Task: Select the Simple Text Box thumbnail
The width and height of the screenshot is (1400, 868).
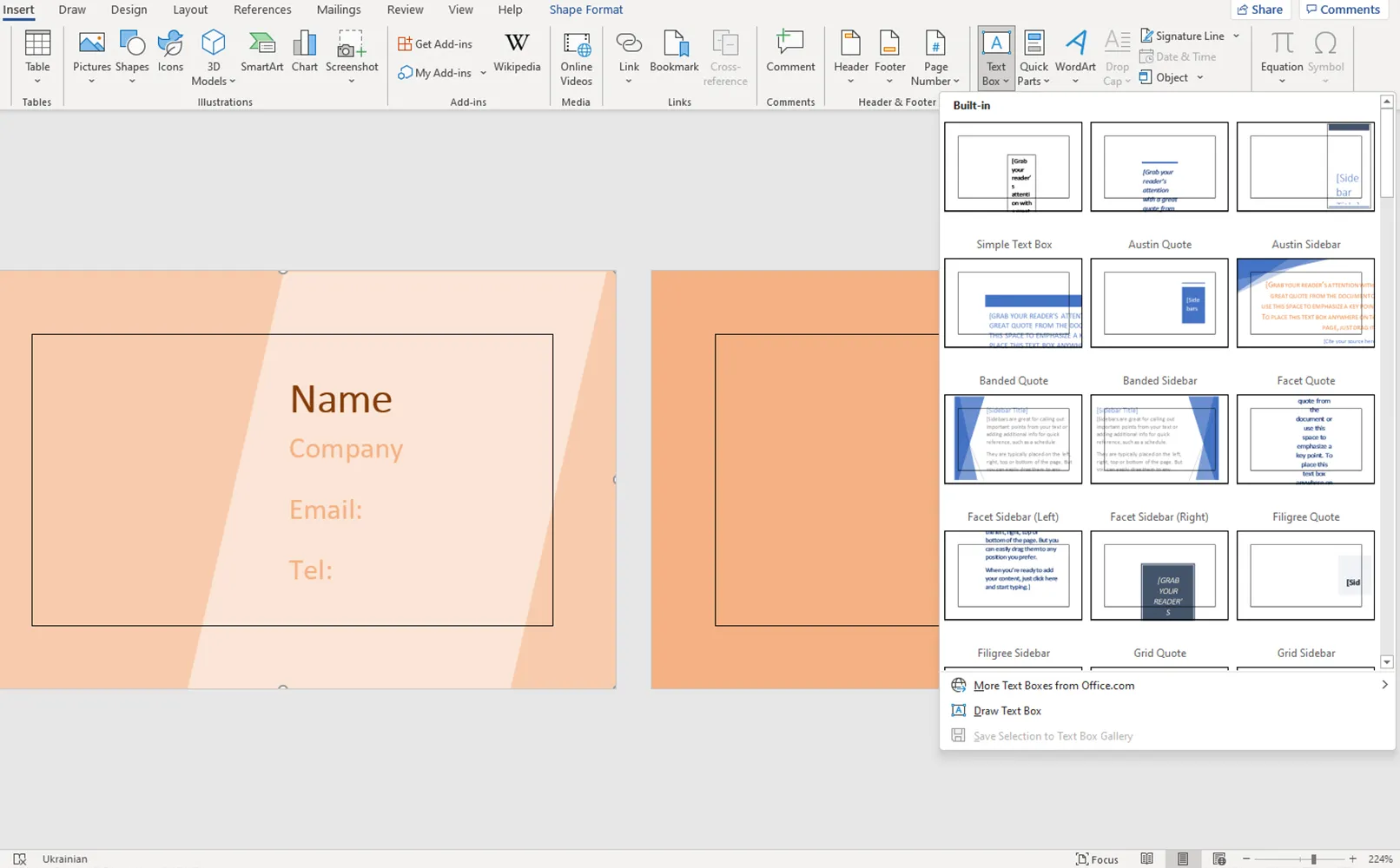Action: tap(1013, 167)
